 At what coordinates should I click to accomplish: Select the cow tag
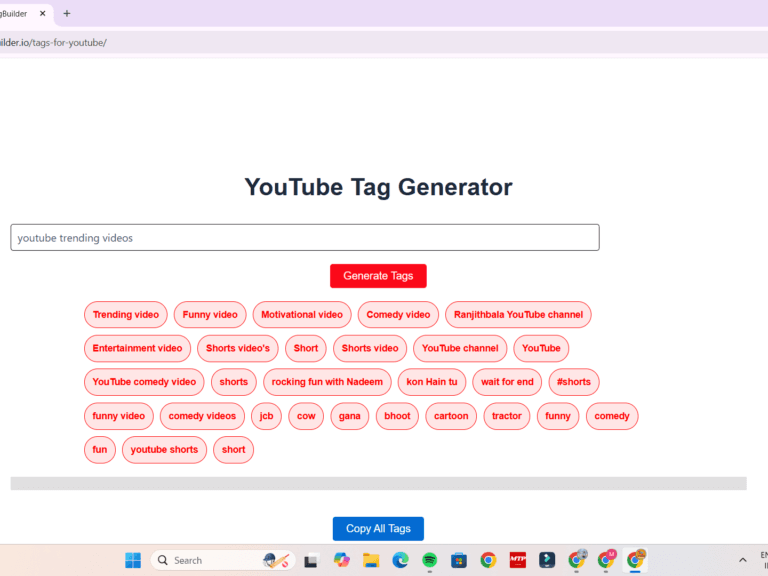[x=306, y=416]
